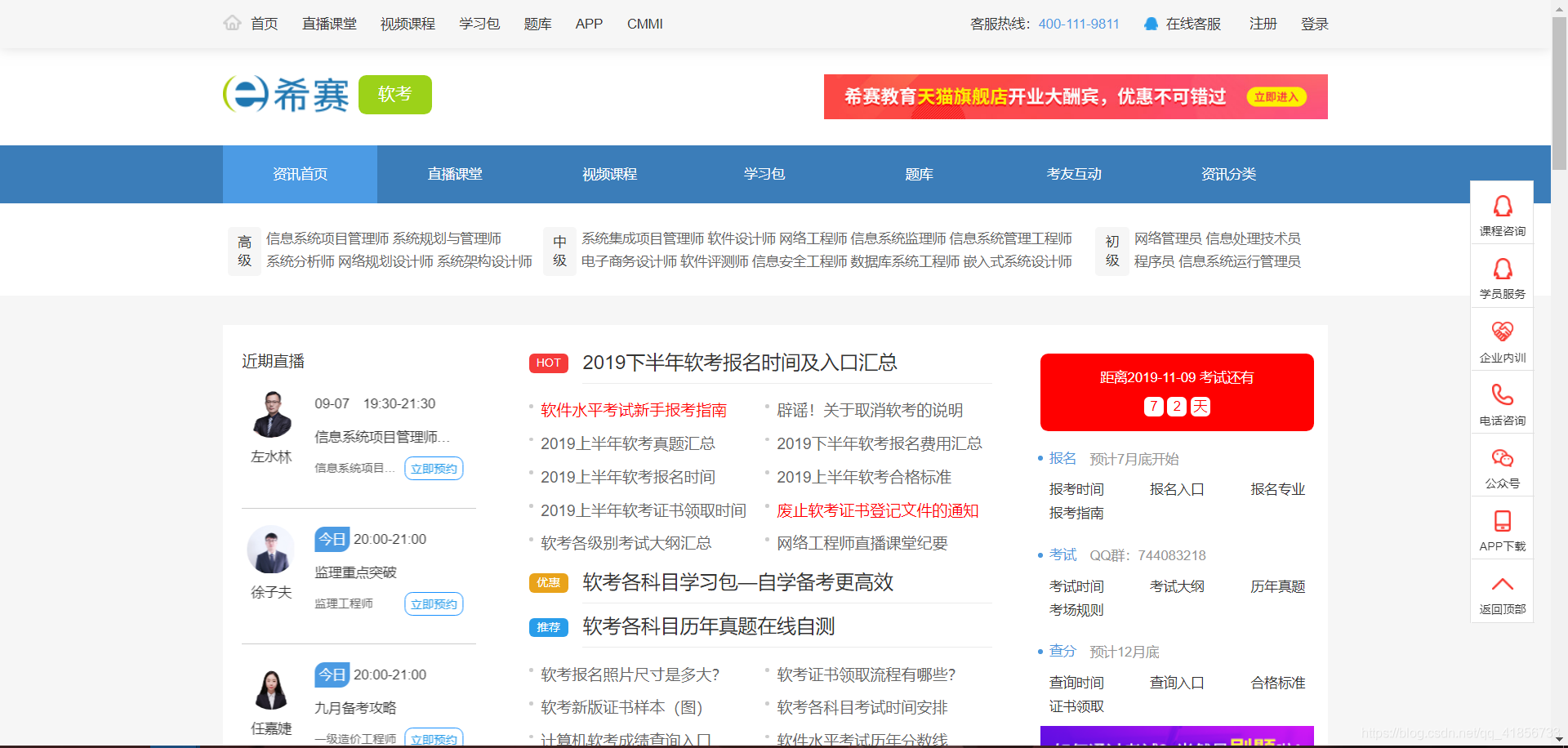Click the page vertical scrollbar thumb

(1559, 94)
